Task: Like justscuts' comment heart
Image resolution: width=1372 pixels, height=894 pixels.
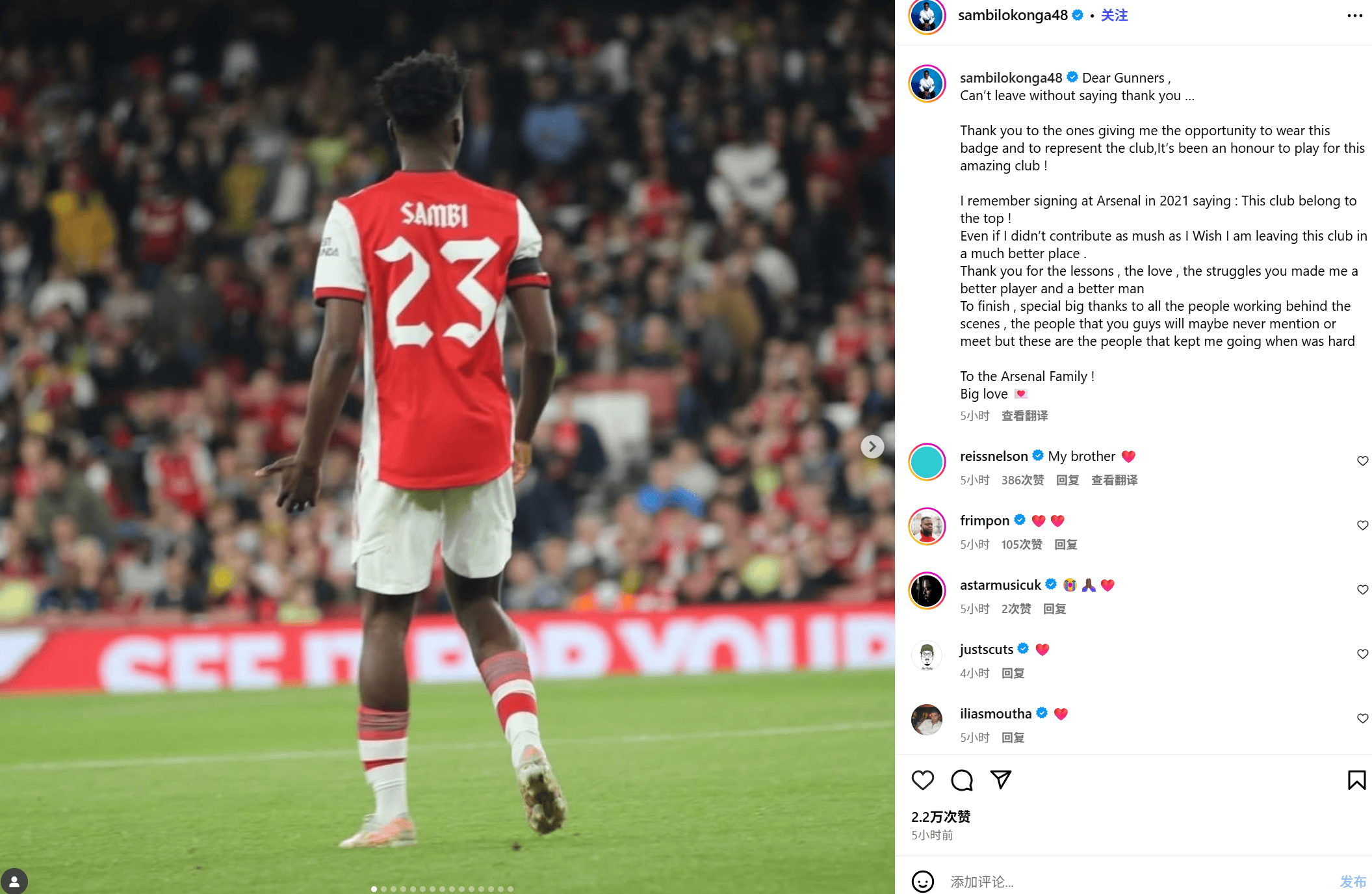Action: tap(1362, 654)
